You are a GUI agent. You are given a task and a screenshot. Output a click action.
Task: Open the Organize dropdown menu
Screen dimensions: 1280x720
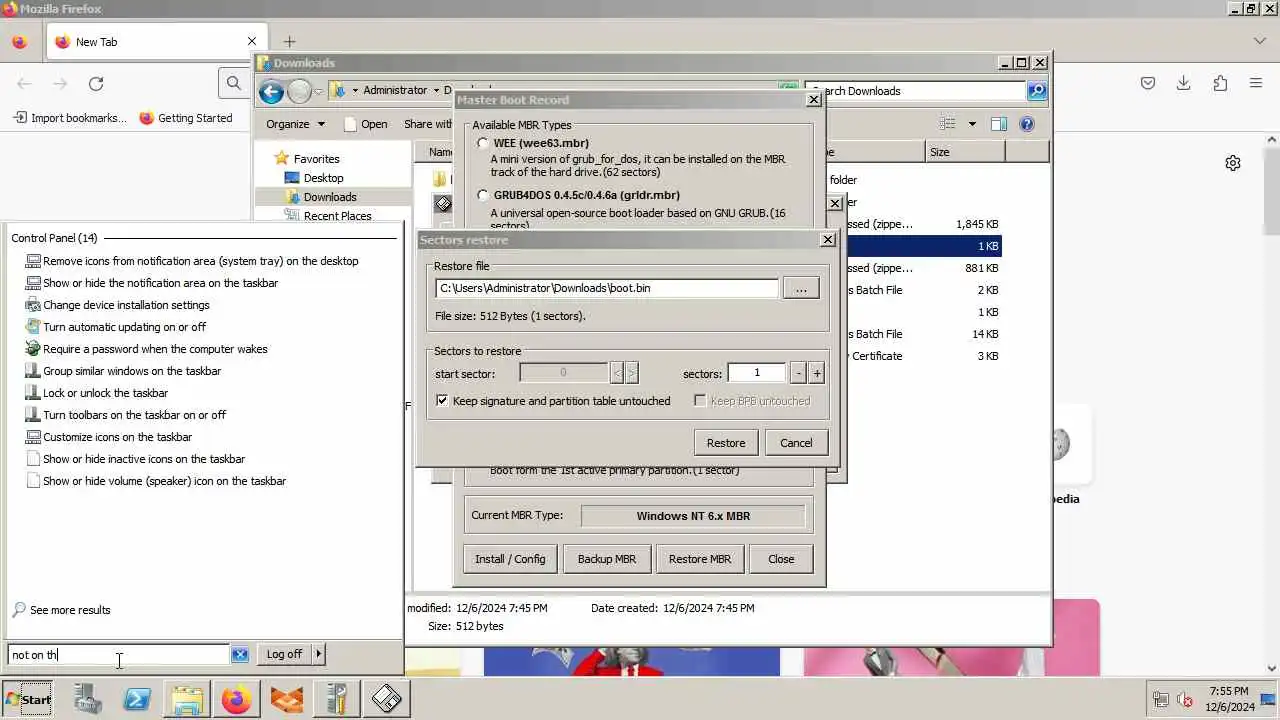pyautogui.click(x=295, y=124)
